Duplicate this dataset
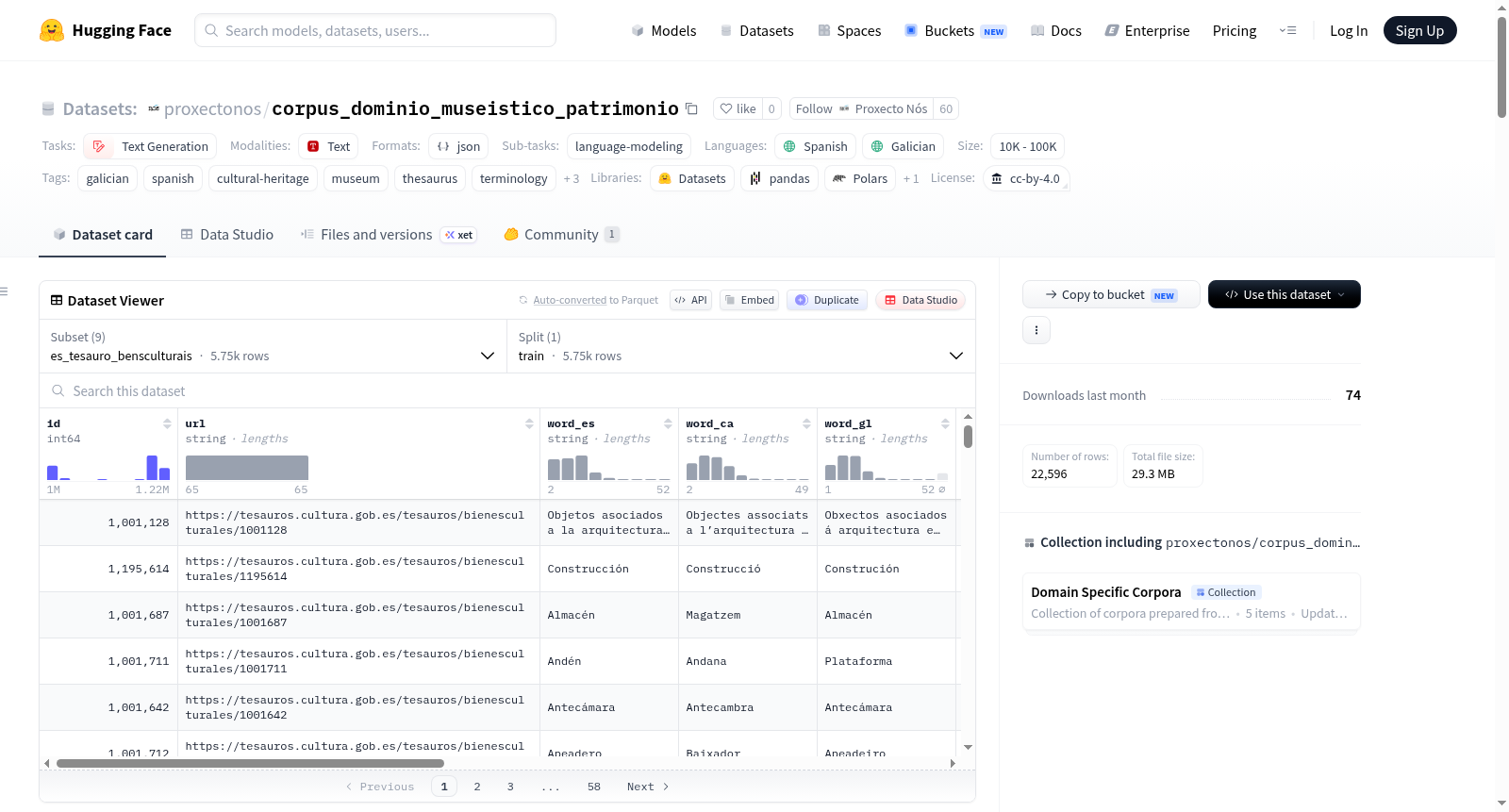 point(826,300)
